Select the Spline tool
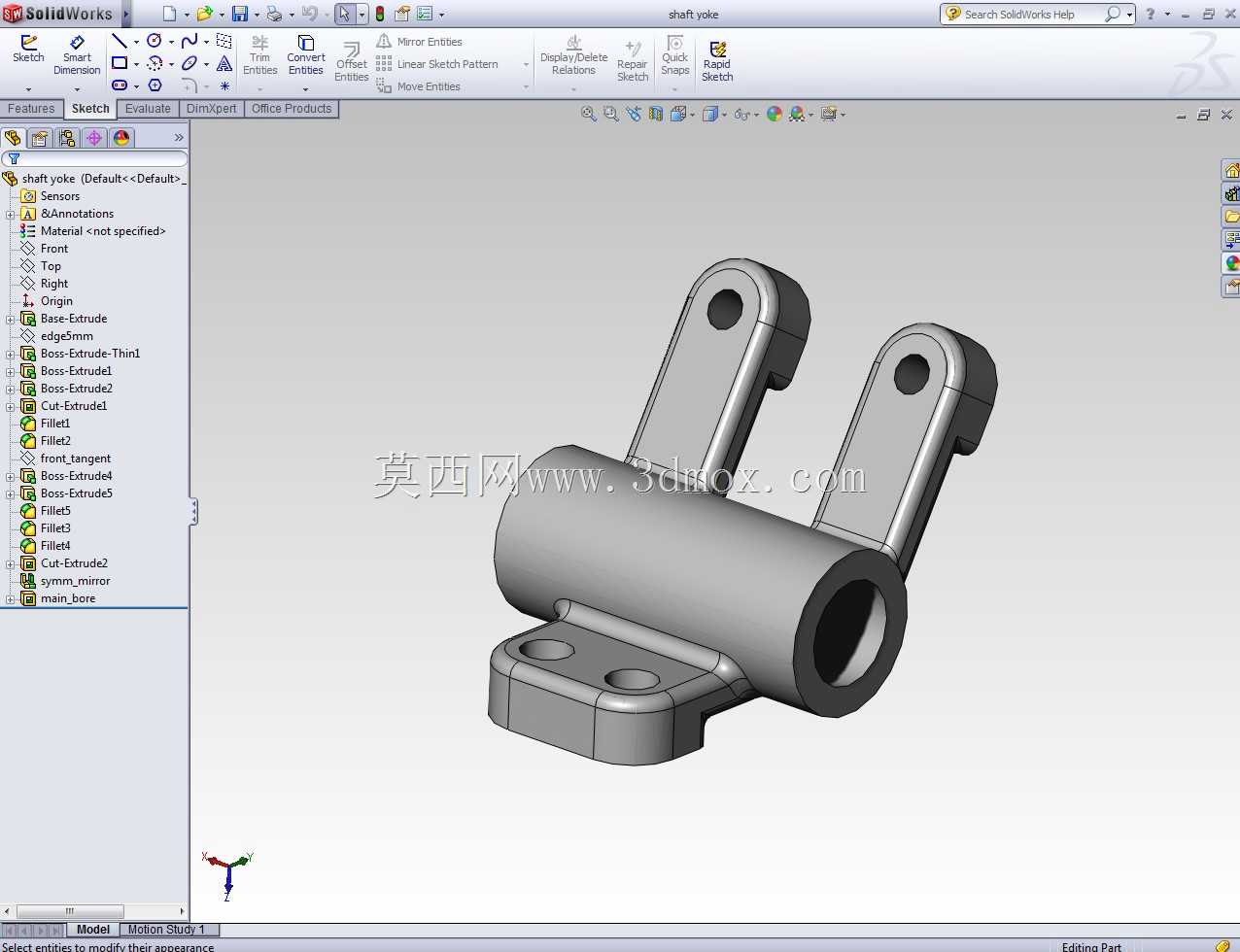1240x952 pixels. click(189, 41)
